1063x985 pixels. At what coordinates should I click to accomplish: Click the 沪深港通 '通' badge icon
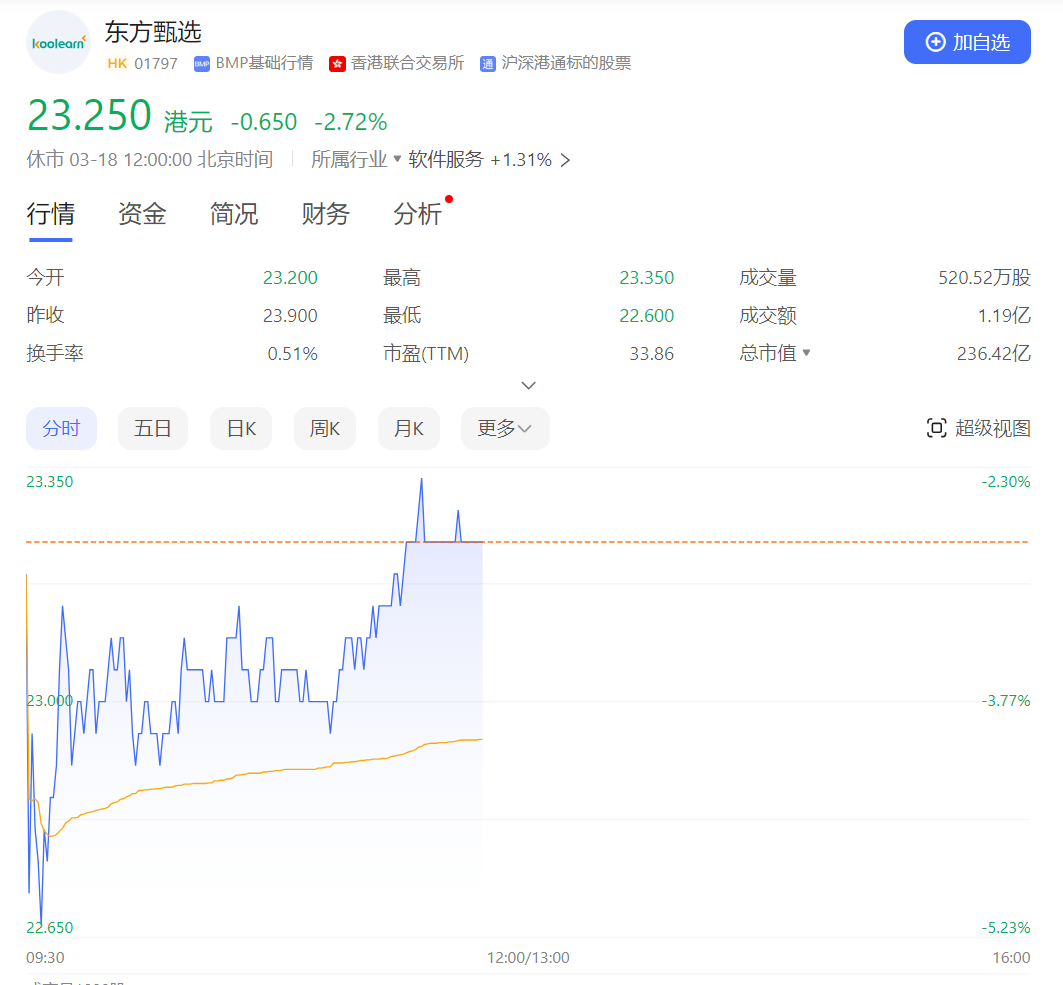point(487,64)
